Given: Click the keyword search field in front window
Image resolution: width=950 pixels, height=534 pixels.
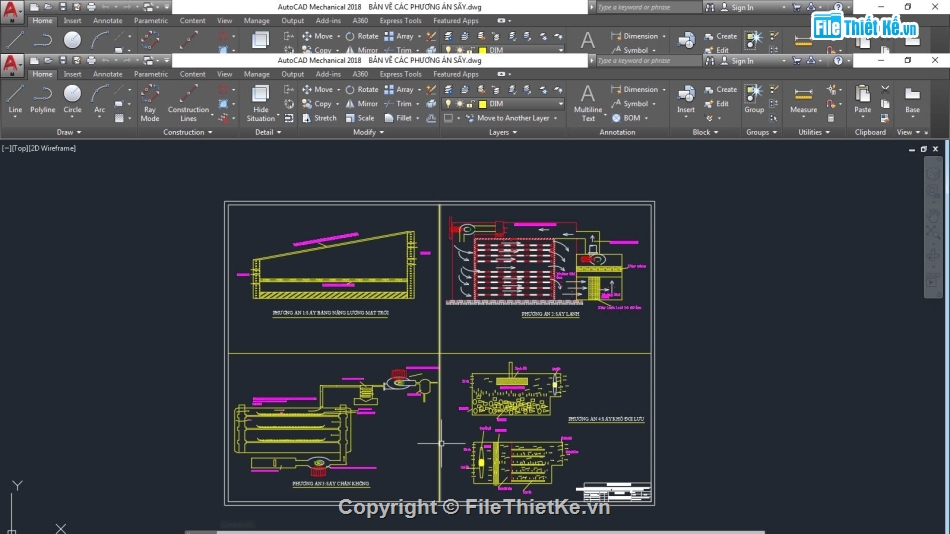Looking at the screenshot, I should click(x=648, y=61).
